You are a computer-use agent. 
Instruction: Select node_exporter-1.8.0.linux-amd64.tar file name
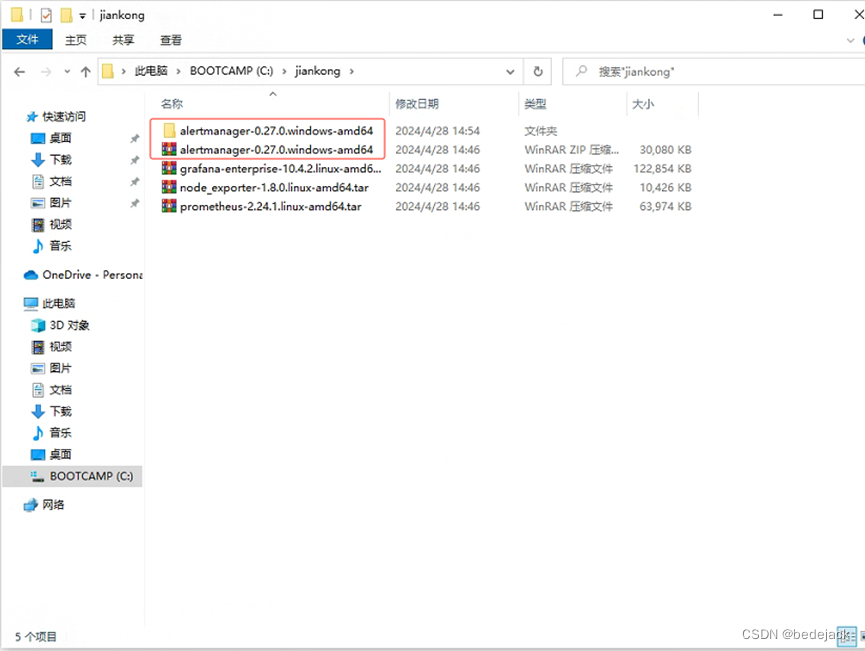point(274,188)
